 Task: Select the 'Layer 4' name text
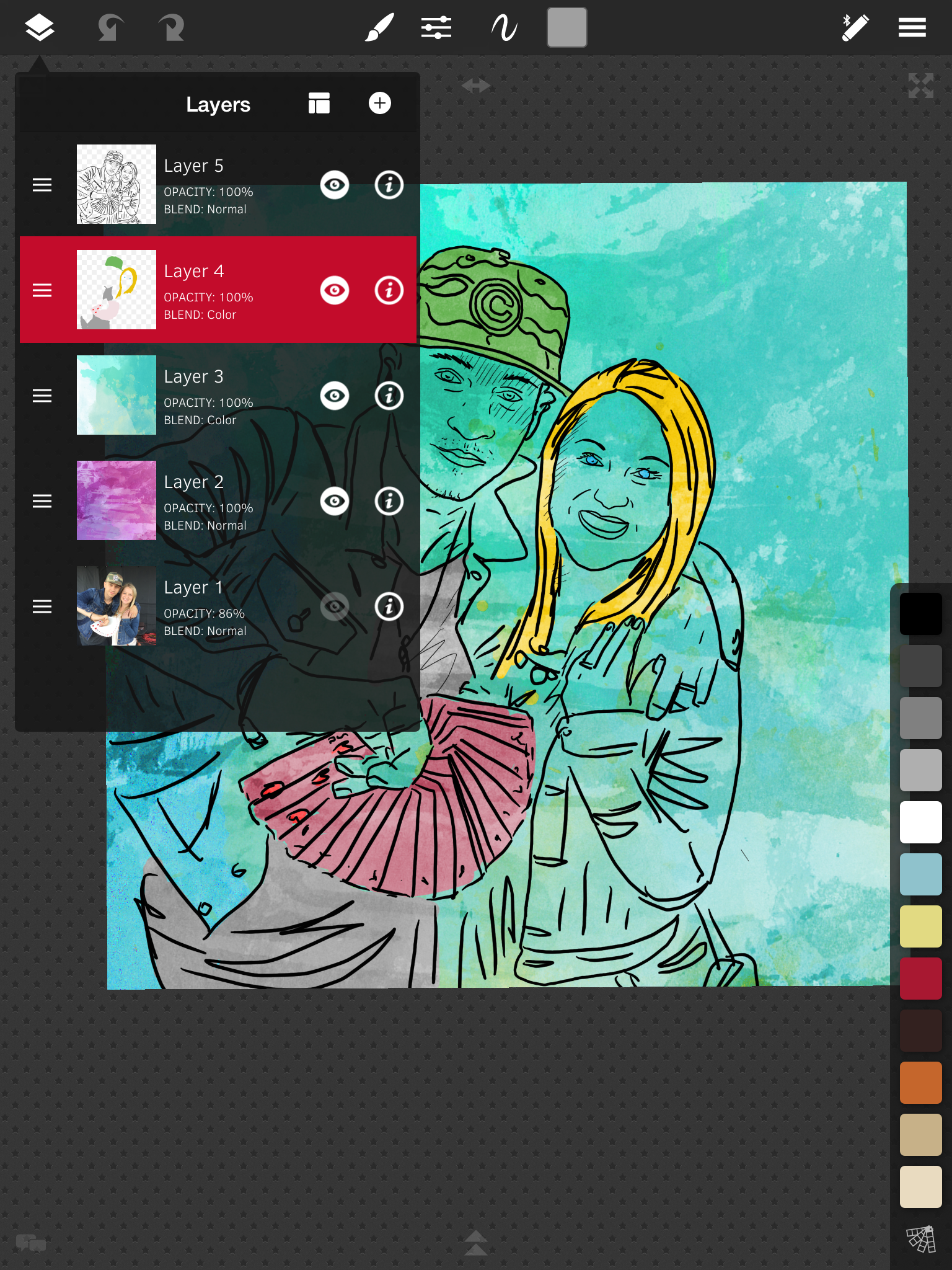pos(193,272)
